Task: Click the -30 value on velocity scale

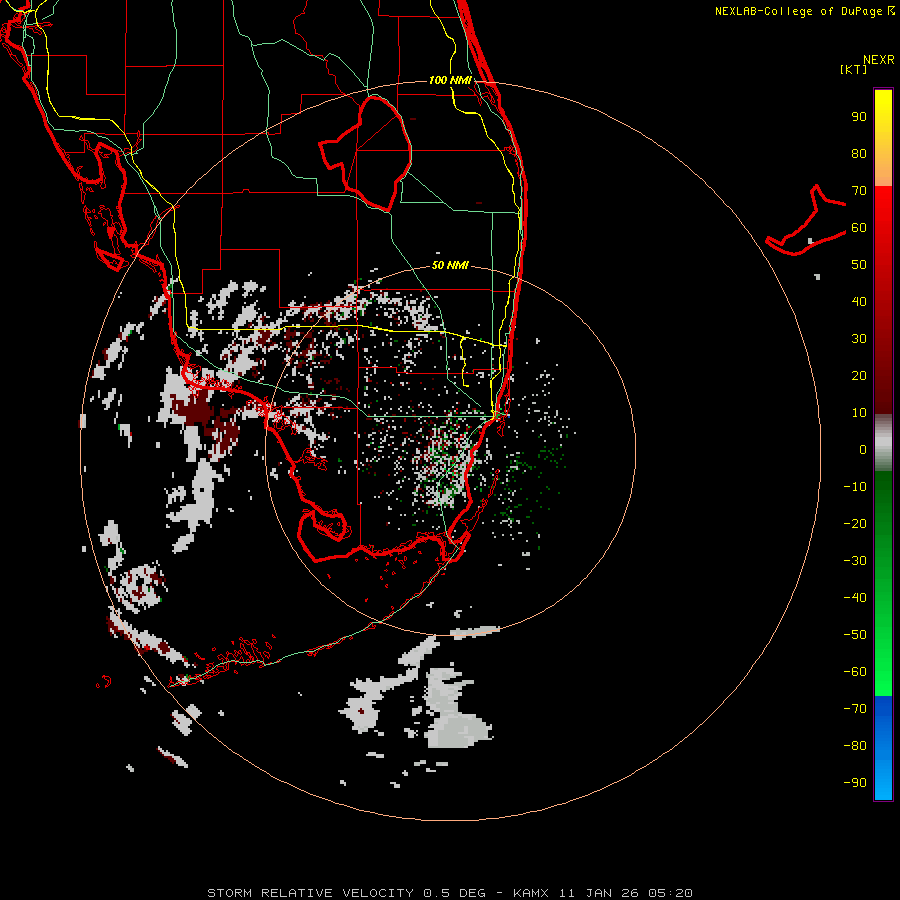Action: (855, 561)
